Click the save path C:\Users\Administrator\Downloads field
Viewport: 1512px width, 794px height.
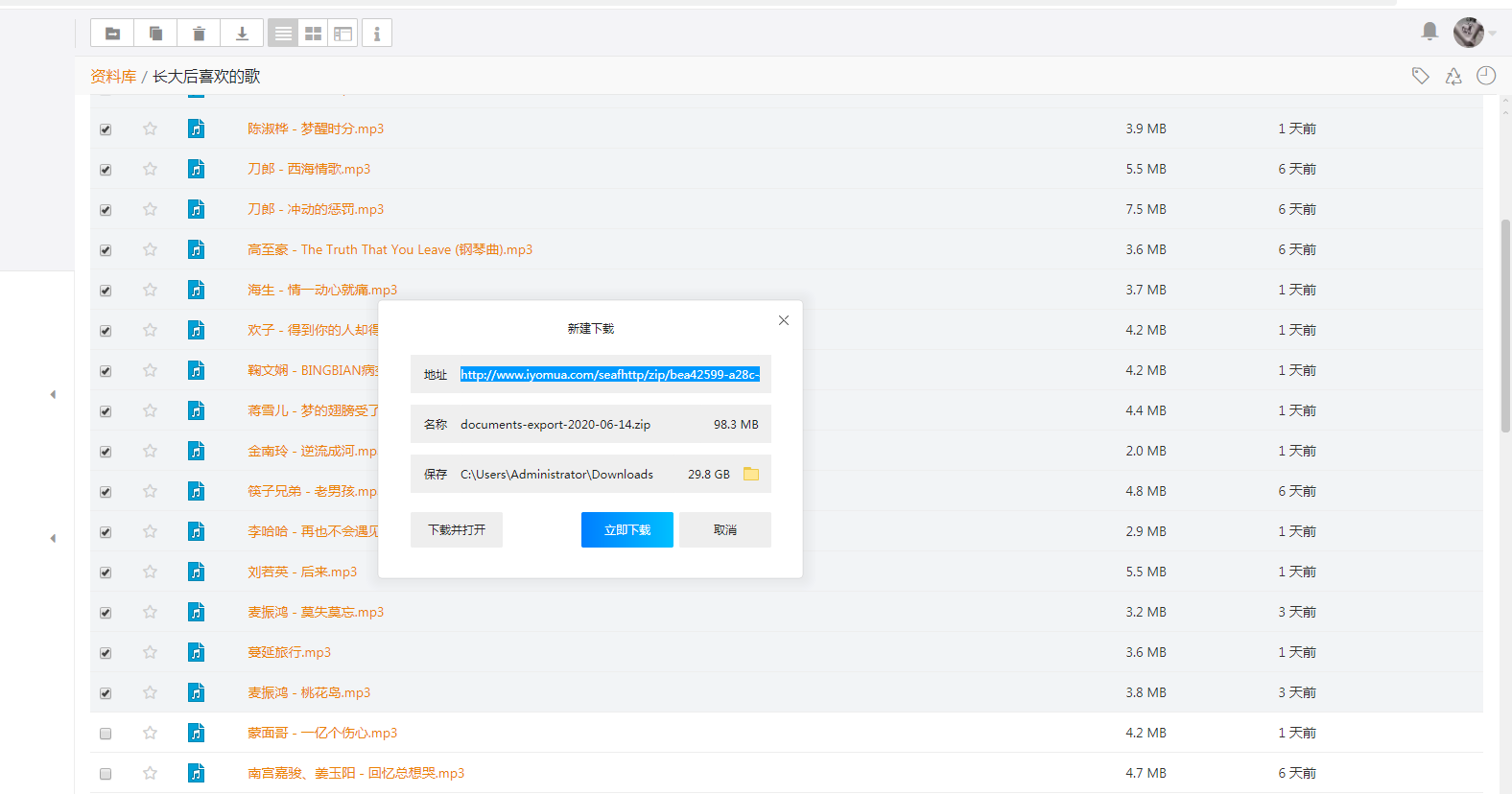click(591, 474)
